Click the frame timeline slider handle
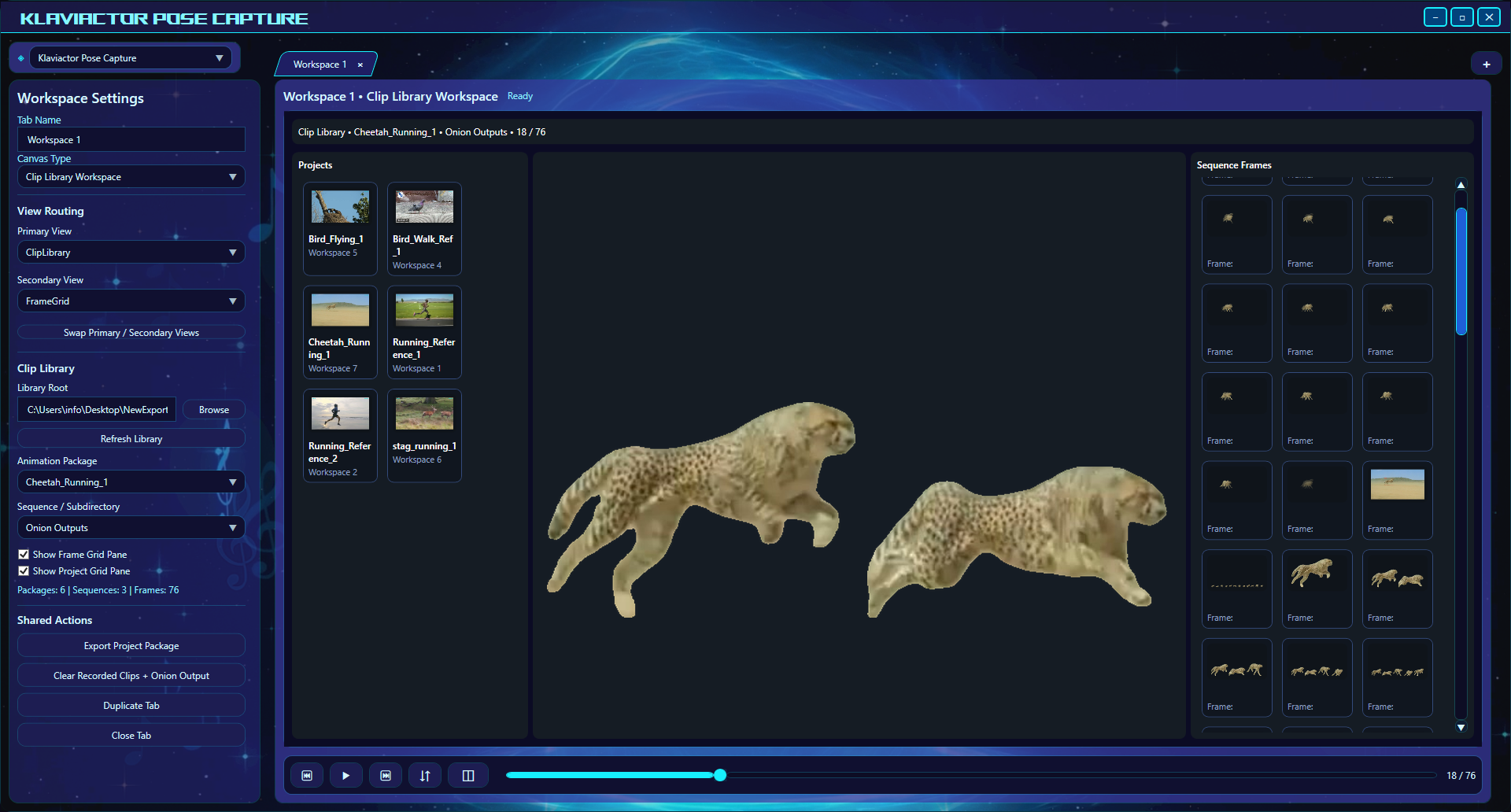 [720, 776]
